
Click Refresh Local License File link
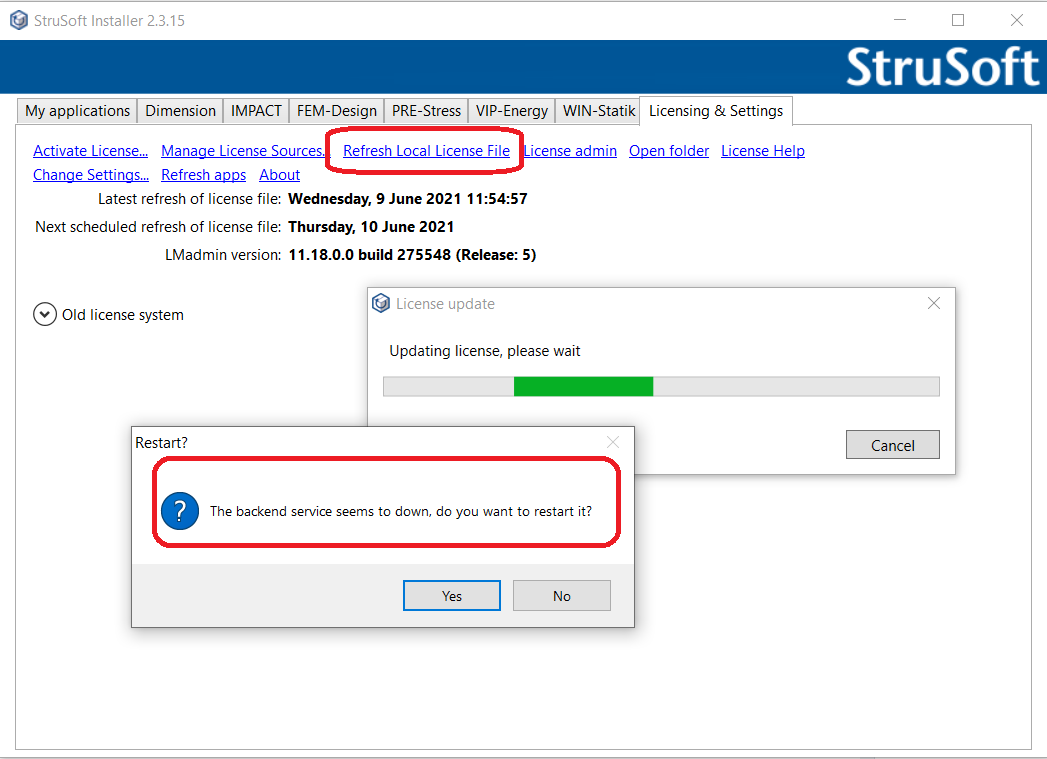pos(427,151)
